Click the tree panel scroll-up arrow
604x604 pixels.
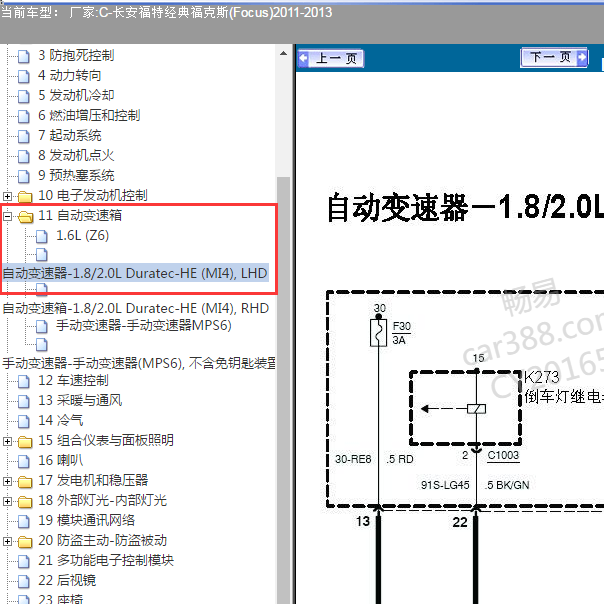pyautogui.click(x=284, y=53)
